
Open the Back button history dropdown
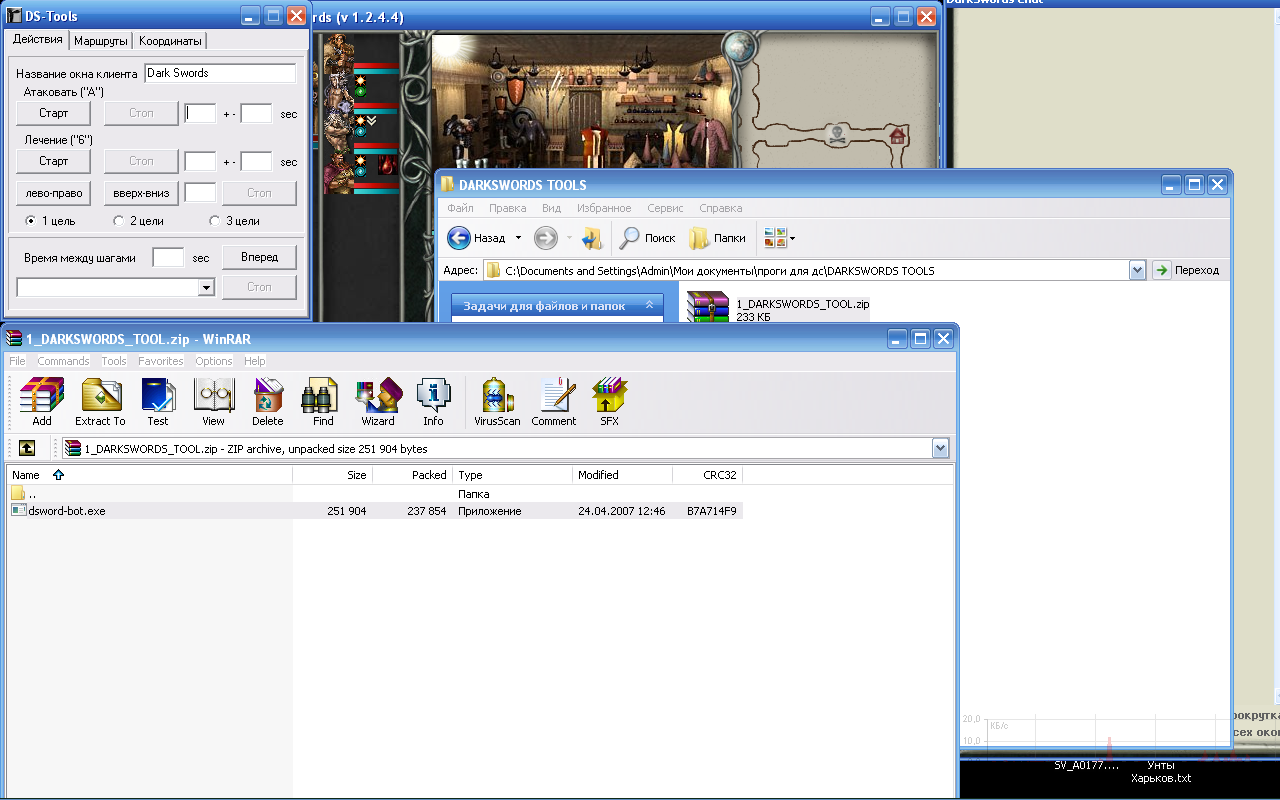click(x=518, y=238)
